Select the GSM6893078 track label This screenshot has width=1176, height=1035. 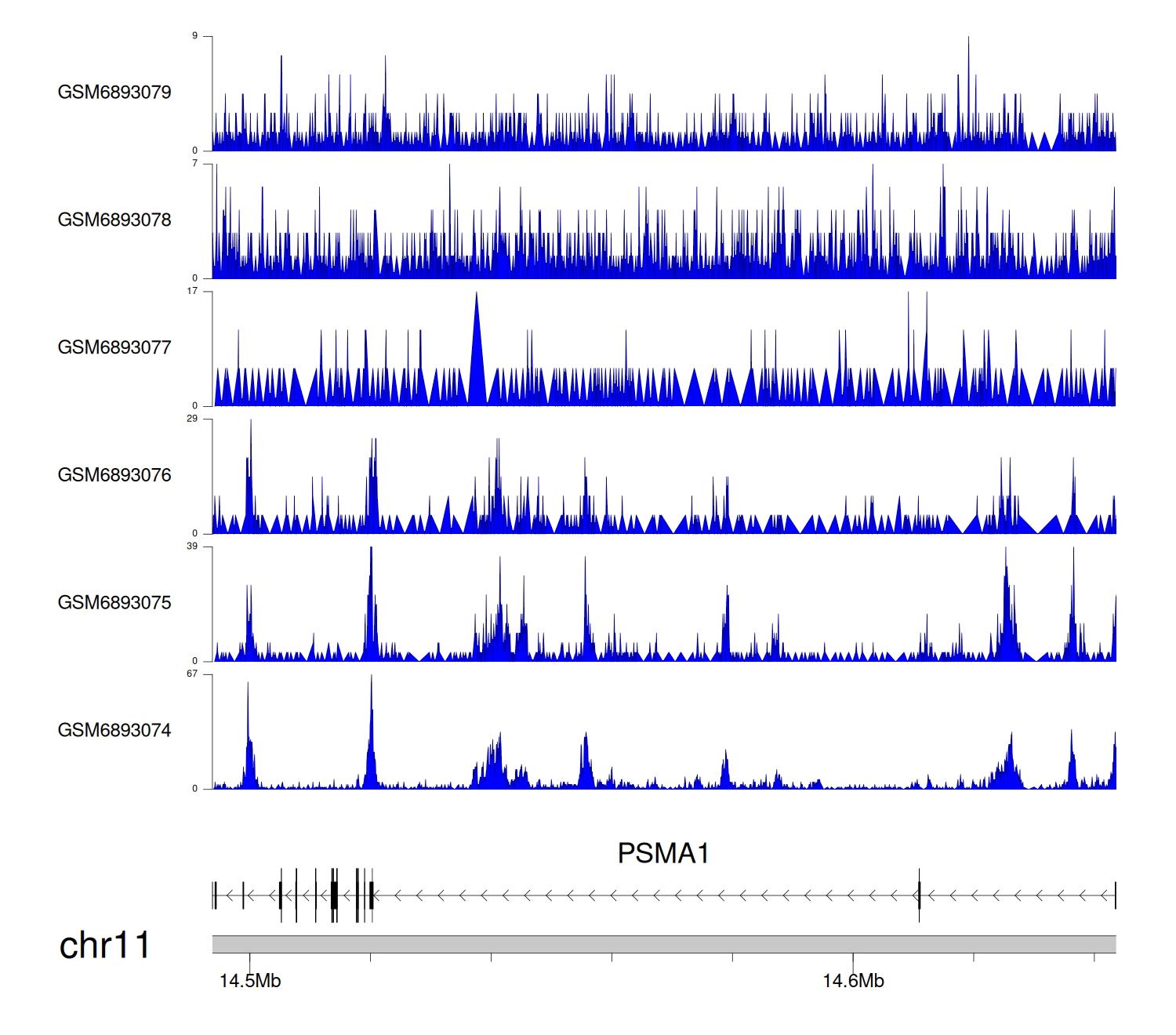[x=114, y=220]
